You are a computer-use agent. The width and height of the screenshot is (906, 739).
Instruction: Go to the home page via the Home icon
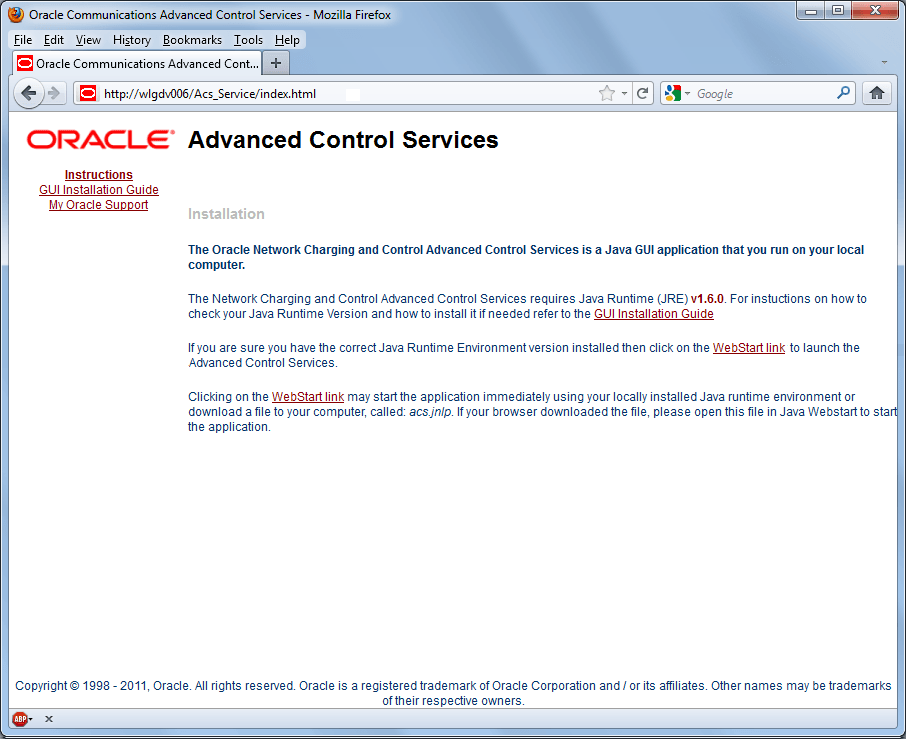[877, 93]
